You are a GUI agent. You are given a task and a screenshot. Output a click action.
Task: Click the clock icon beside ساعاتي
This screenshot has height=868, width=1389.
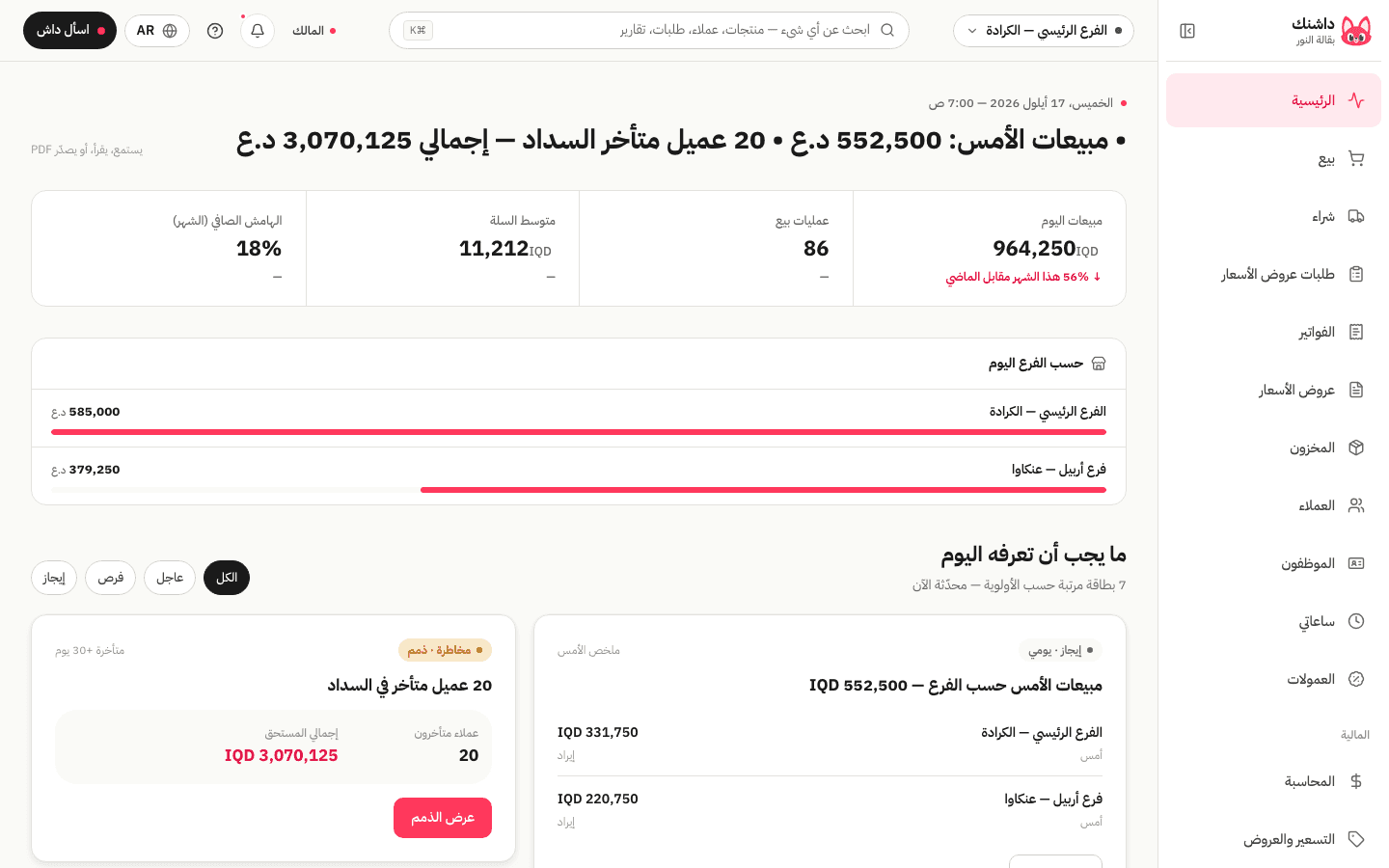pyautogui.click(x=1356, y=621)
